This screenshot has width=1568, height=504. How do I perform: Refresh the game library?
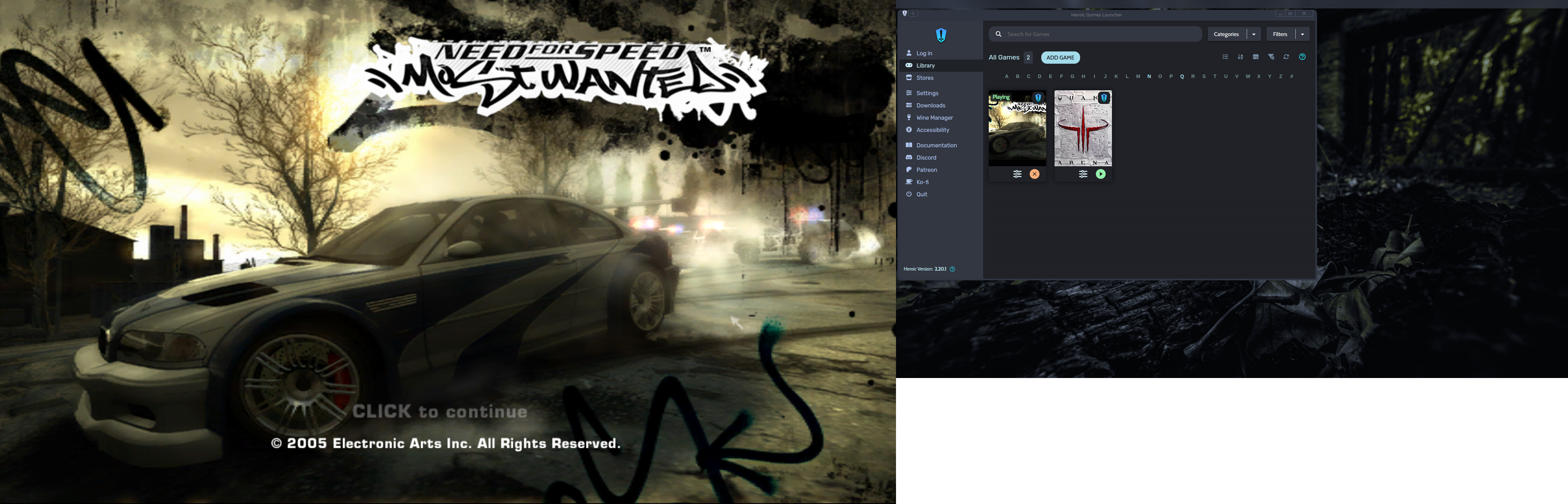[x=1286, y=57]
